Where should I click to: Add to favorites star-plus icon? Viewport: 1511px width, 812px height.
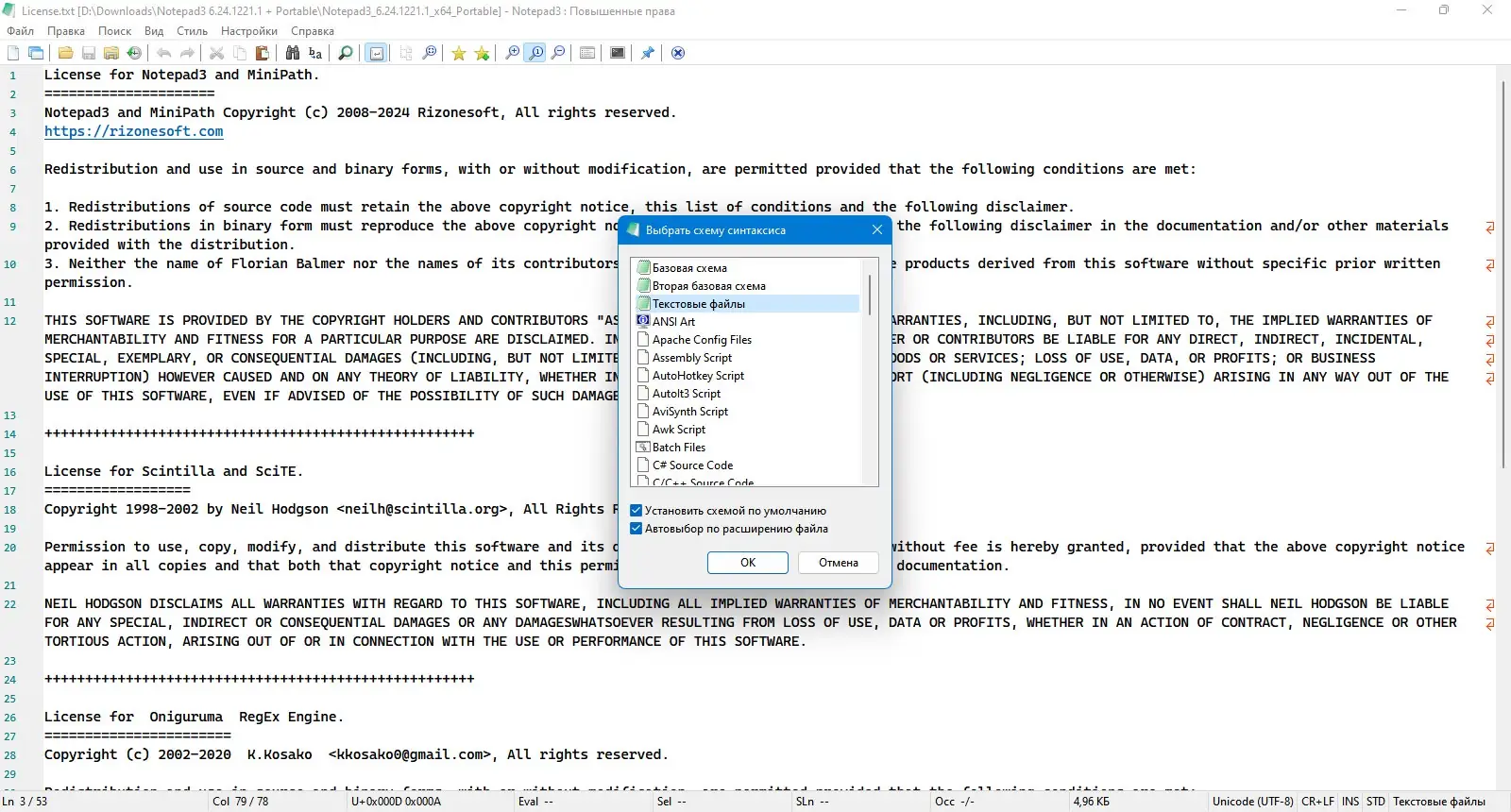[x=482, y=53]
